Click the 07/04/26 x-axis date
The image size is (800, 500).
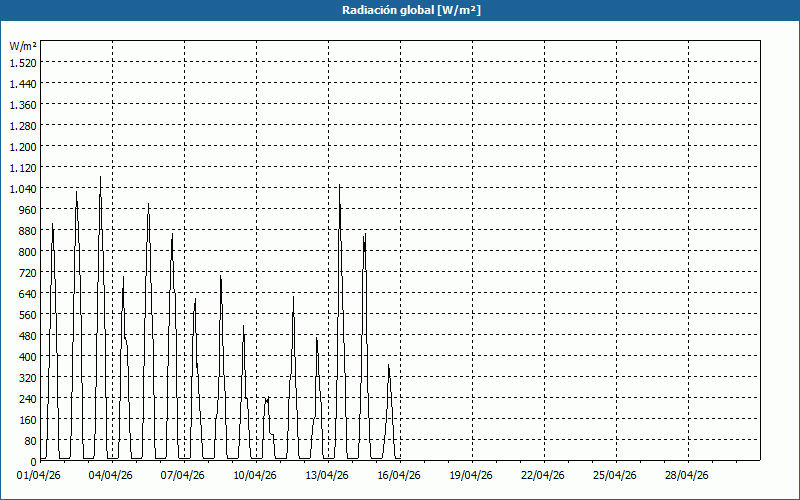pyautogui.click(x=183, y=475)
